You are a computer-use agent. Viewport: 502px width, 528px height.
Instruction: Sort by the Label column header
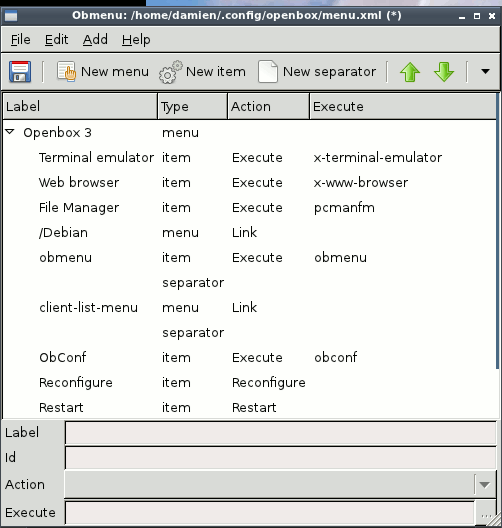(80, 106)
